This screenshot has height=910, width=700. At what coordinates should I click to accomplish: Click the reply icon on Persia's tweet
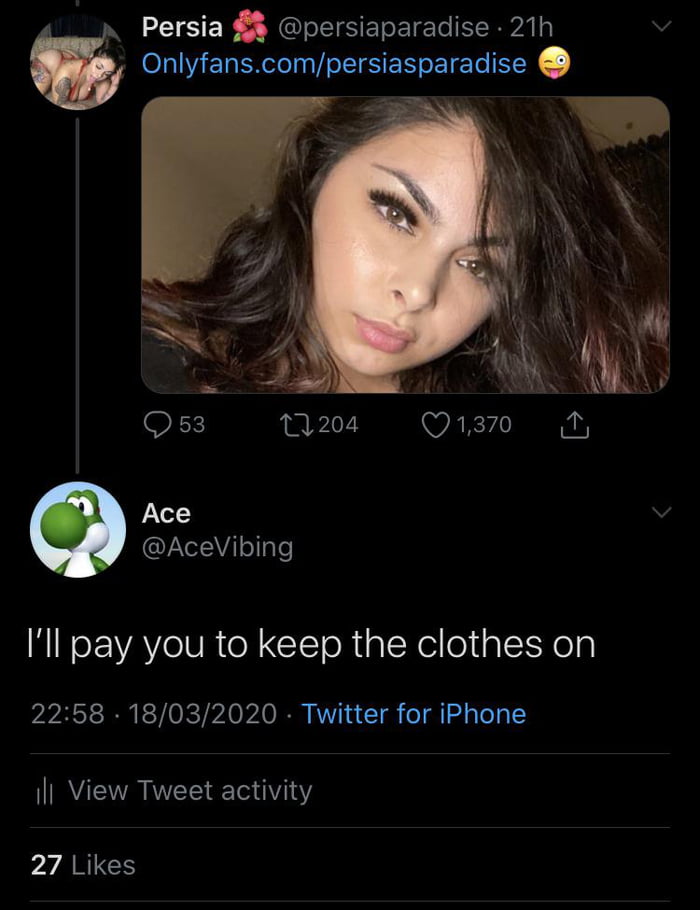tap(156, 424)
